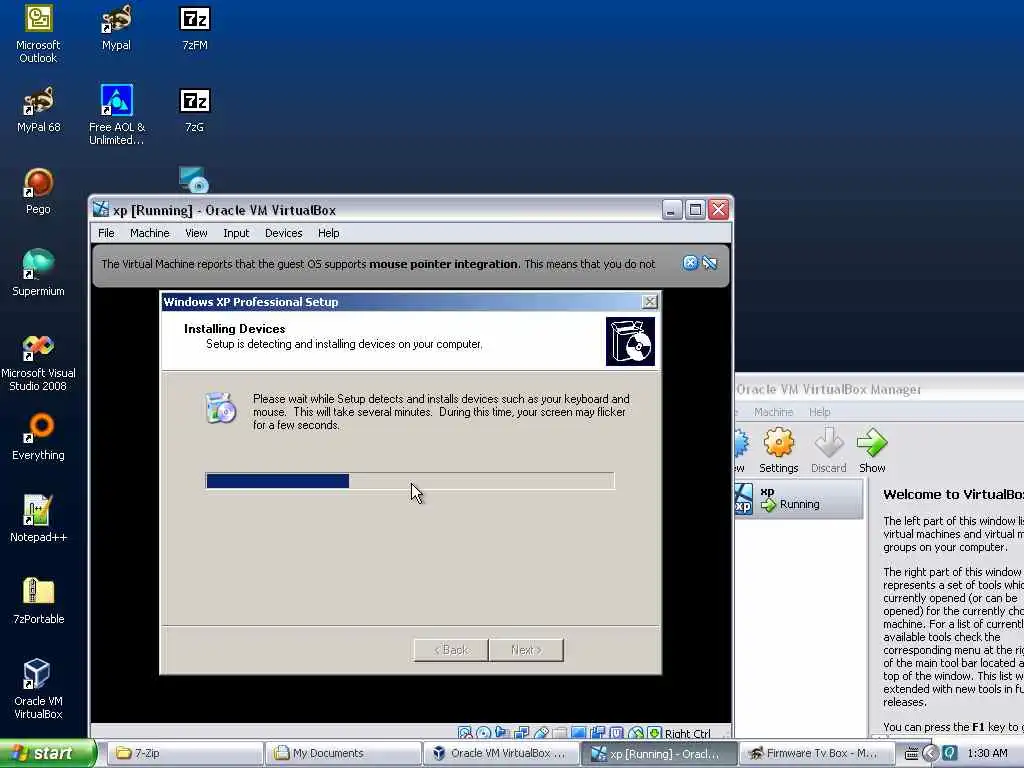Launch Oracle VM VirtualBox desktop icon
This screenshot has width=1024, height=768.
point(38,690)
